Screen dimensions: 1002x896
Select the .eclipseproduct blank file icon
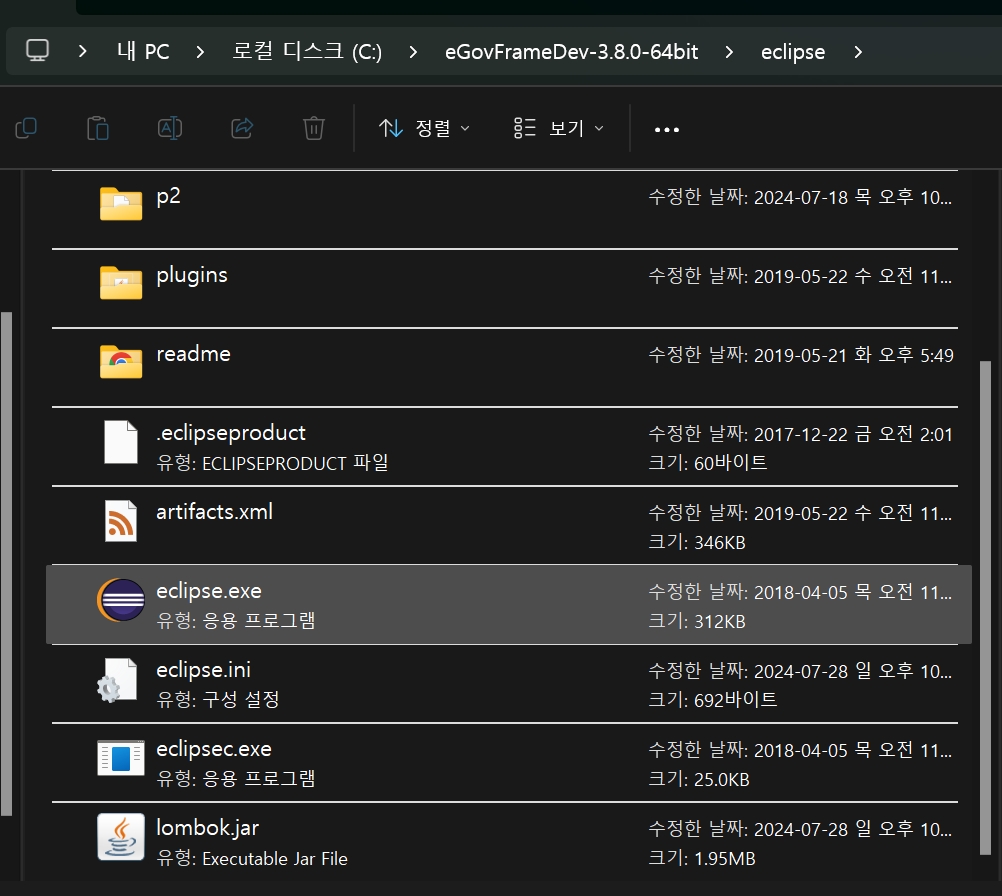pyautogui.click(x=121, y=442)
